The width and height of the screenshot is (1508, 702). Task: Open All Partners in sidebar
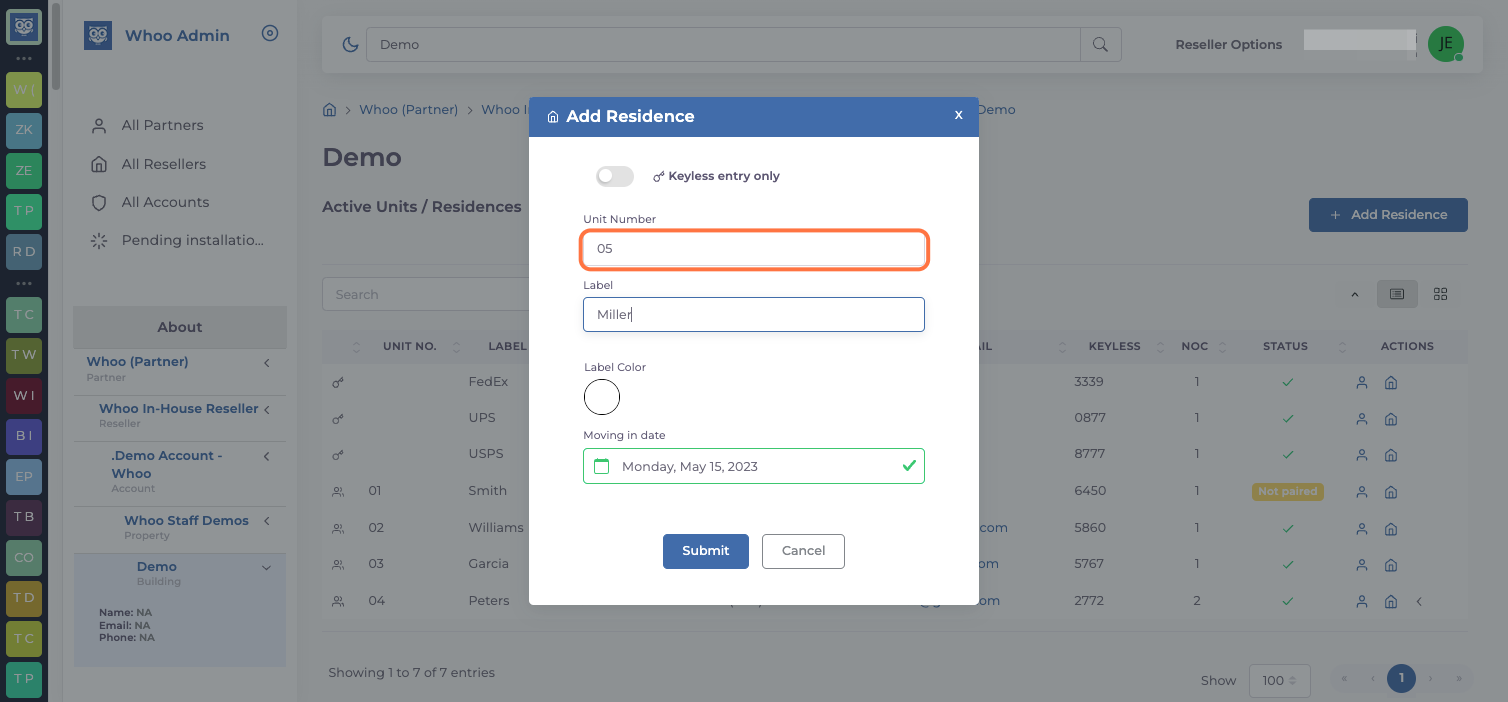coord(162,125)
